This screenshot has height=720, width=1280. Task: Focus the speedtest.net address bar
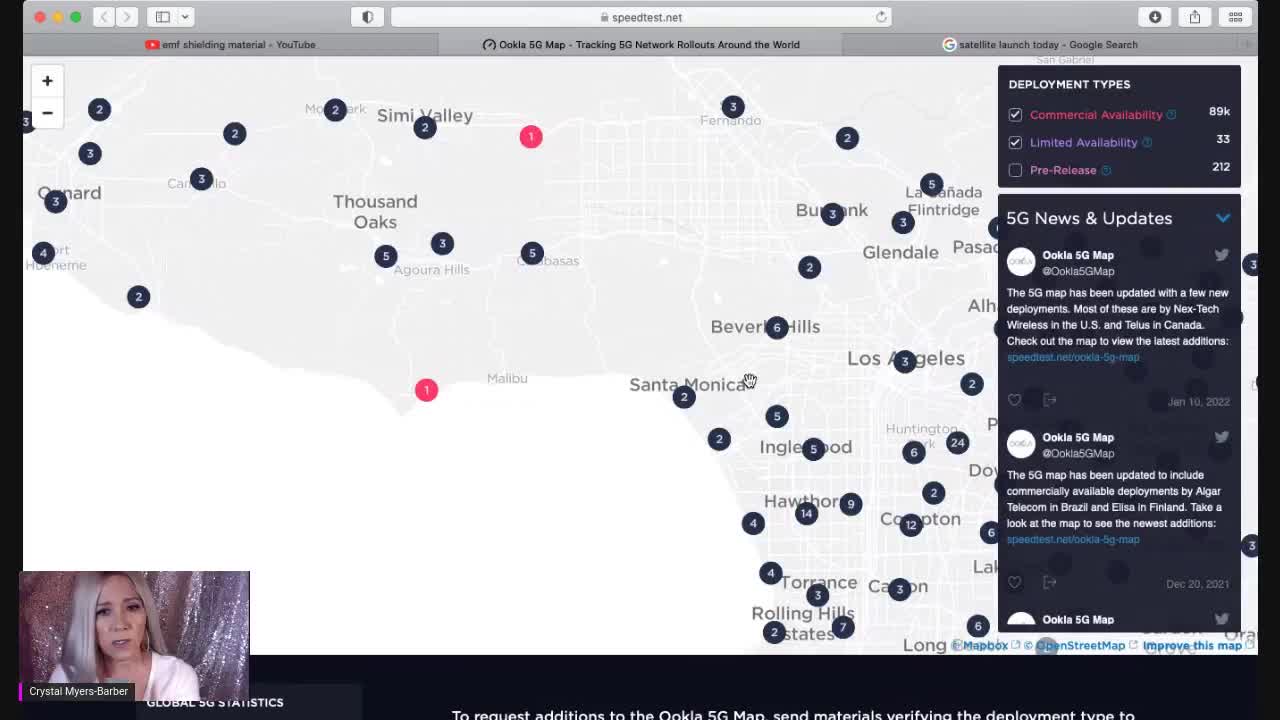[x=641, y=17]
